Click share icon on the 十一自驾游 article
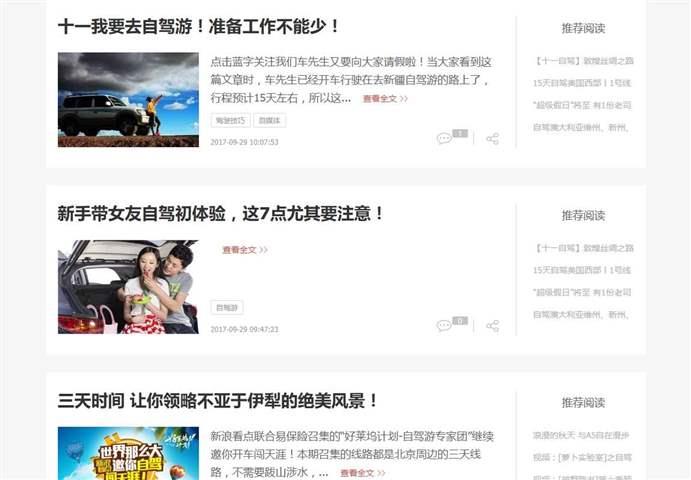The height and width of the screenshot is (480, 691). coord(492,138)
